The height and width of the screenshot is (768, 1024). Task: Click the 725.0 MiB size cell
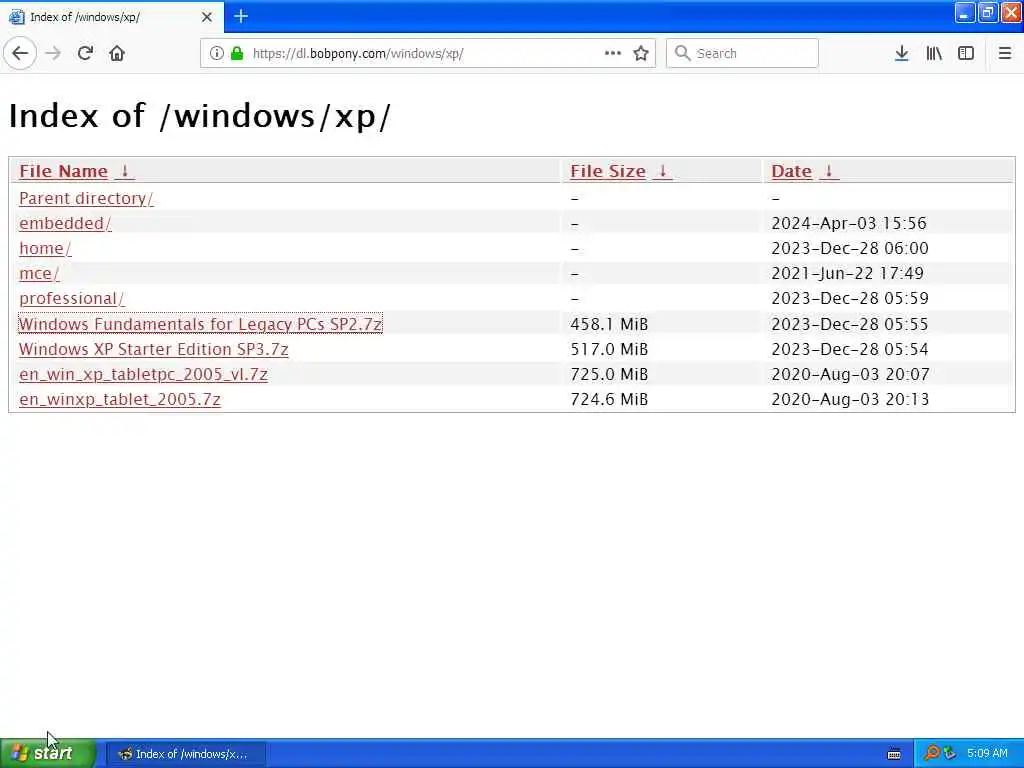(609, 374)
